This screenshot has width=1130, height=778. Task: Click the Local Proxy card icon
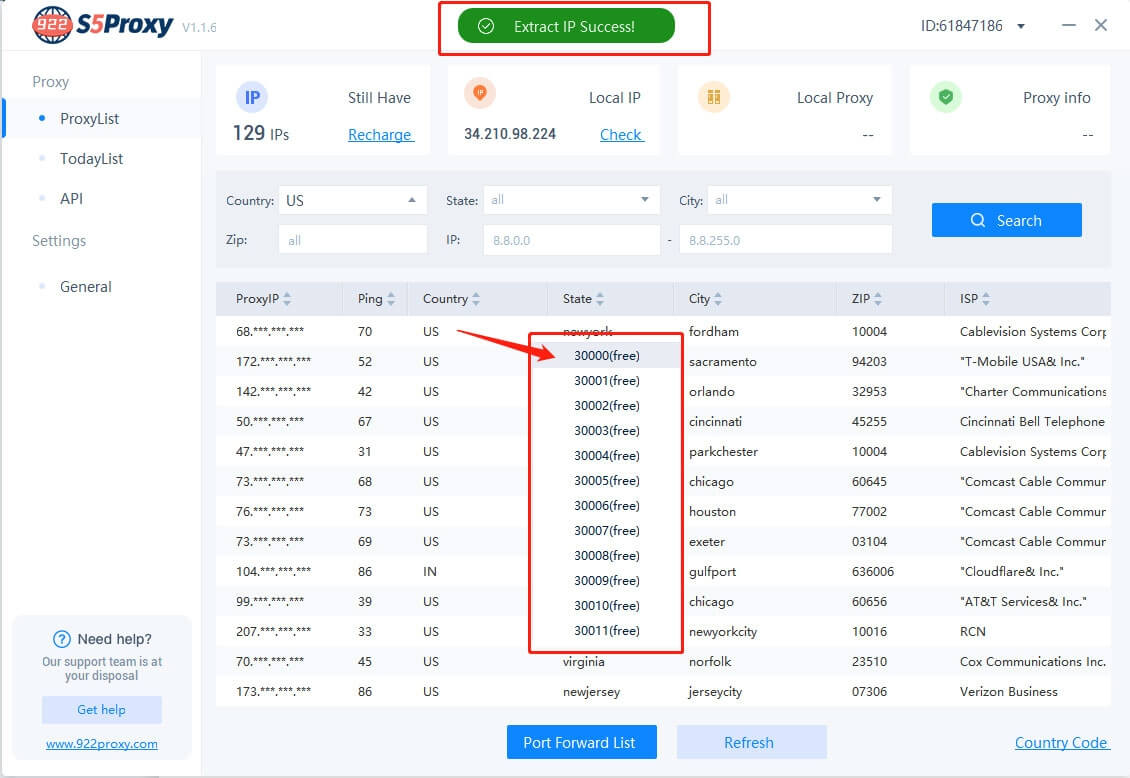(x=714, y=97)
